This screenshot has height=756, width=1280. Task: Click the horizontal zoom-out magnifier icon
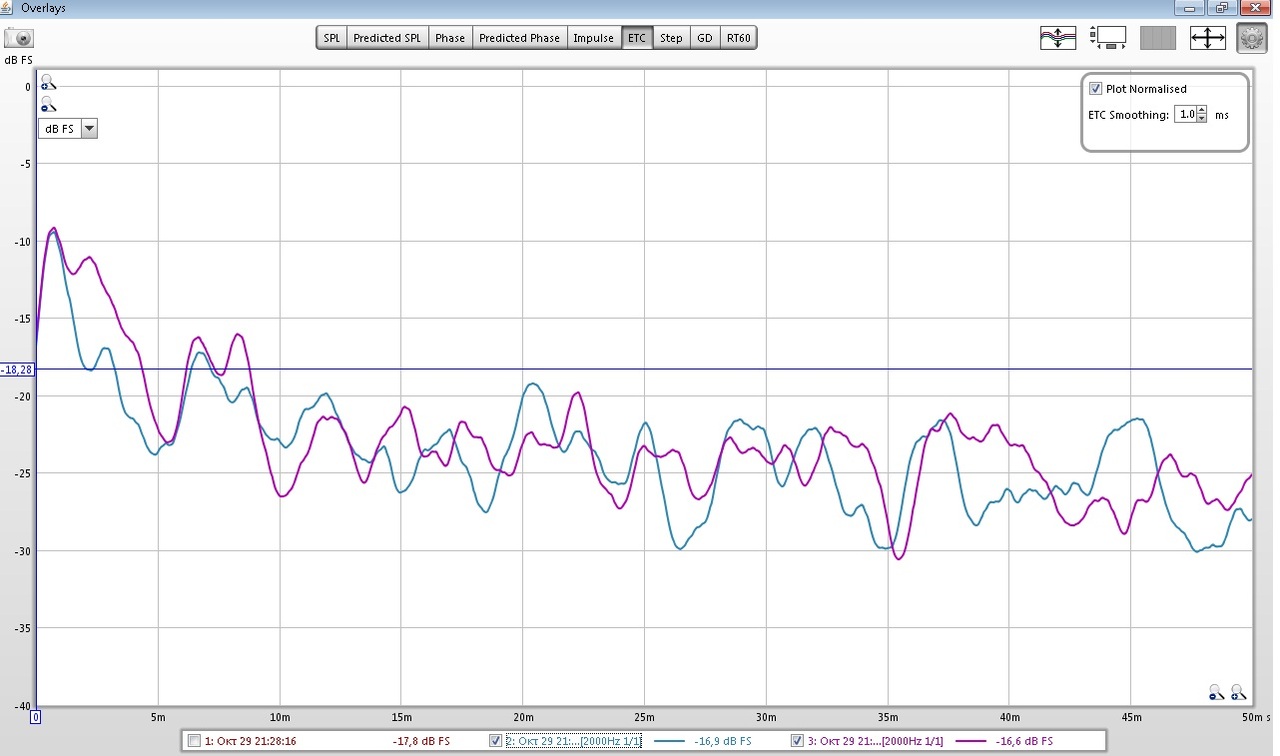(1216, 692)
